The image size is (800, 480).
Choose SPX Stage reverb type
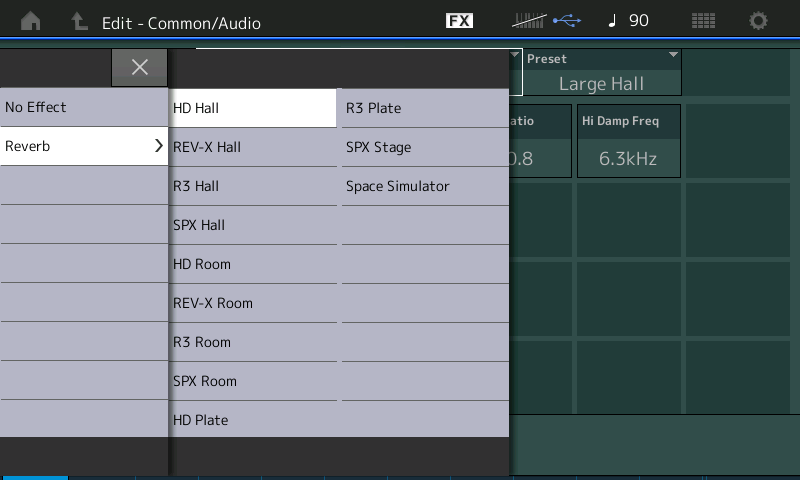click(425, 147)
